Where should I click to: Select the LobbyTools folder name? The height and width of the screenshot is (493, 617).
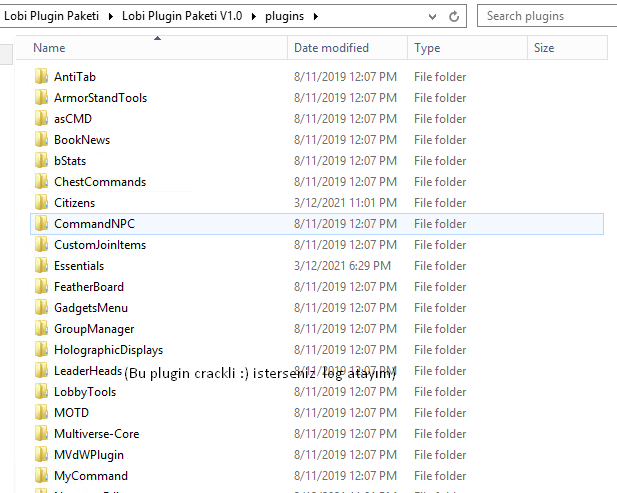[85, 392]
